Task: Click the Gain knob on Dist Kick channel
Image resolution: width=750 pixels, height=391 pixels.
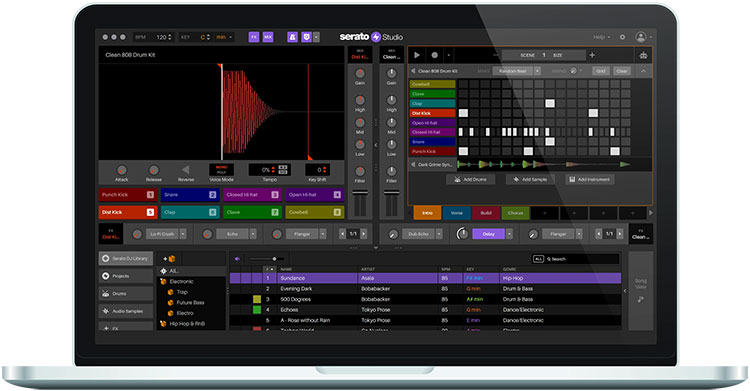Action: [x=360, y=73]
